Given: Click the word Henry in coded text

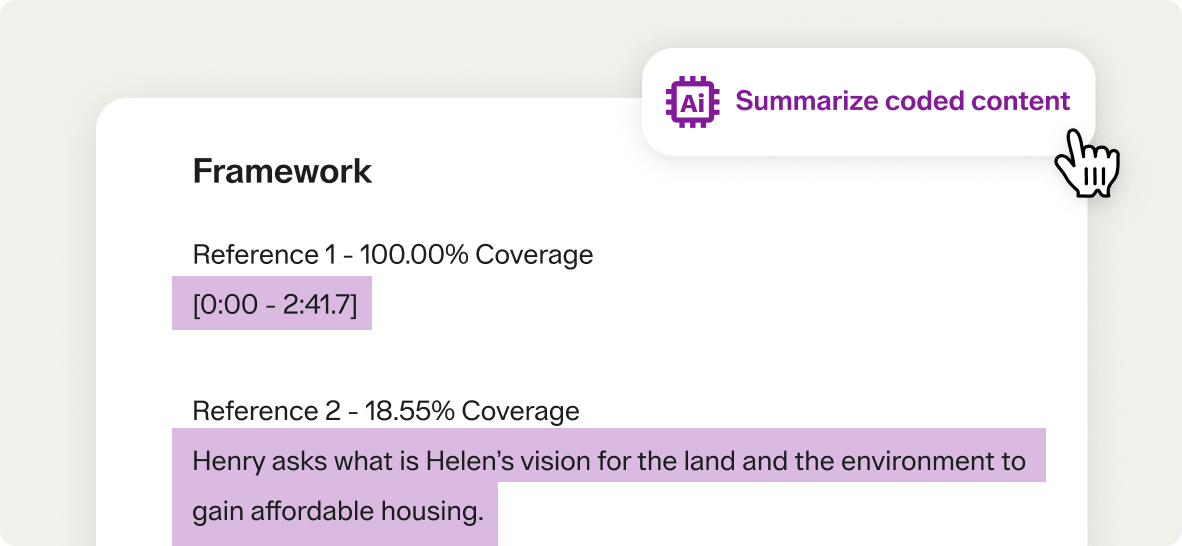Looking at the screenshot, I should (x=226, y=462).
